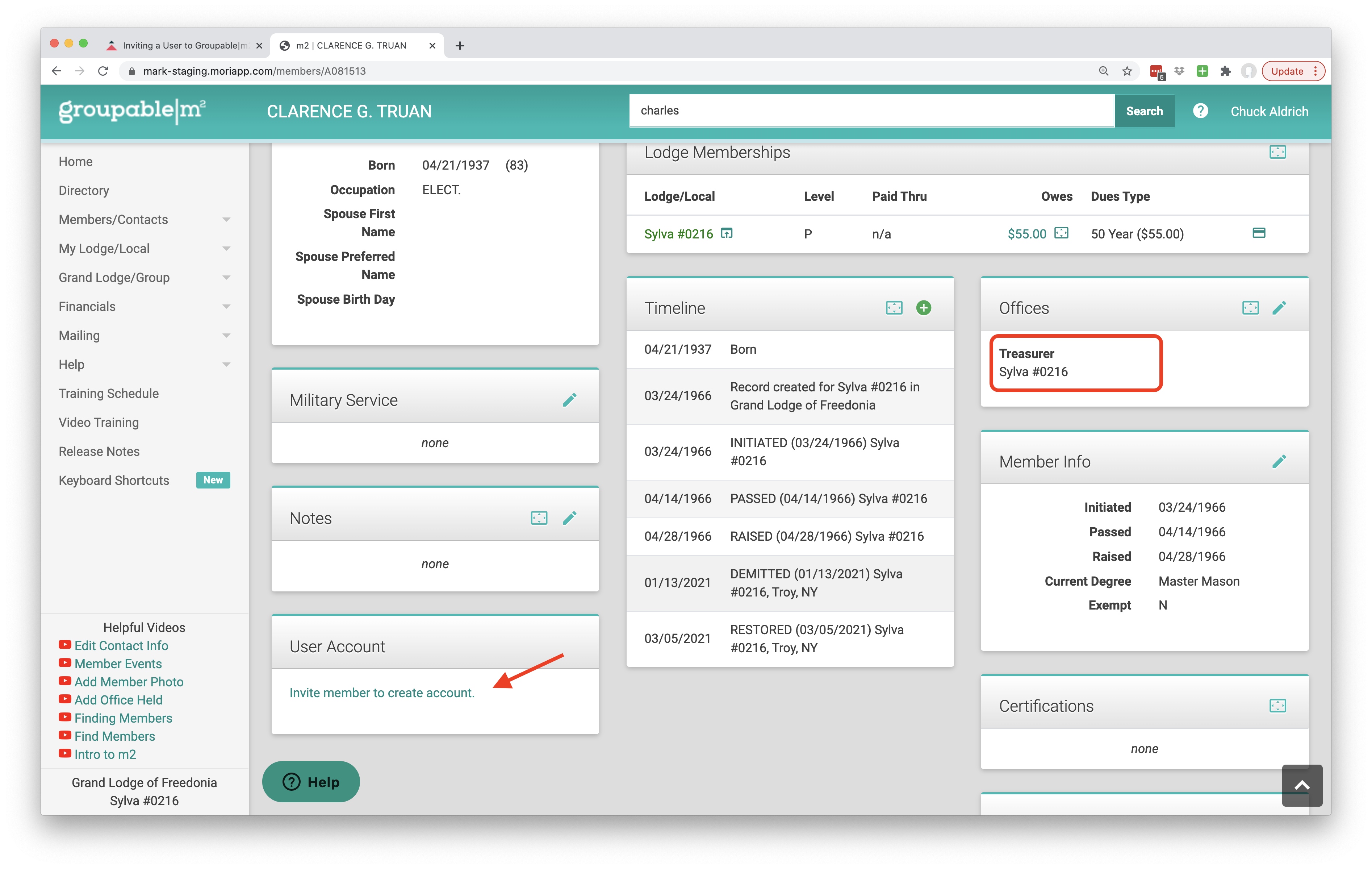The width and height of the screenshot is (1372, 869).
Task: Expand the My Lodge/Local sidebar menu
Action: [144, 249]
